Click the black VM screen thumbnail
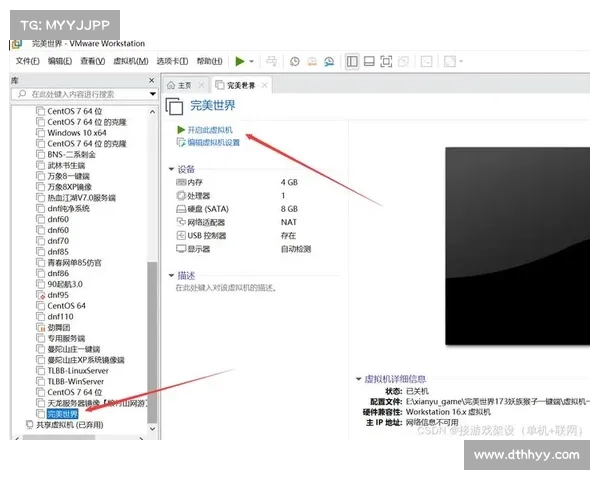The width and height of the screenshot is (600, 480). (x=517, y=246)
